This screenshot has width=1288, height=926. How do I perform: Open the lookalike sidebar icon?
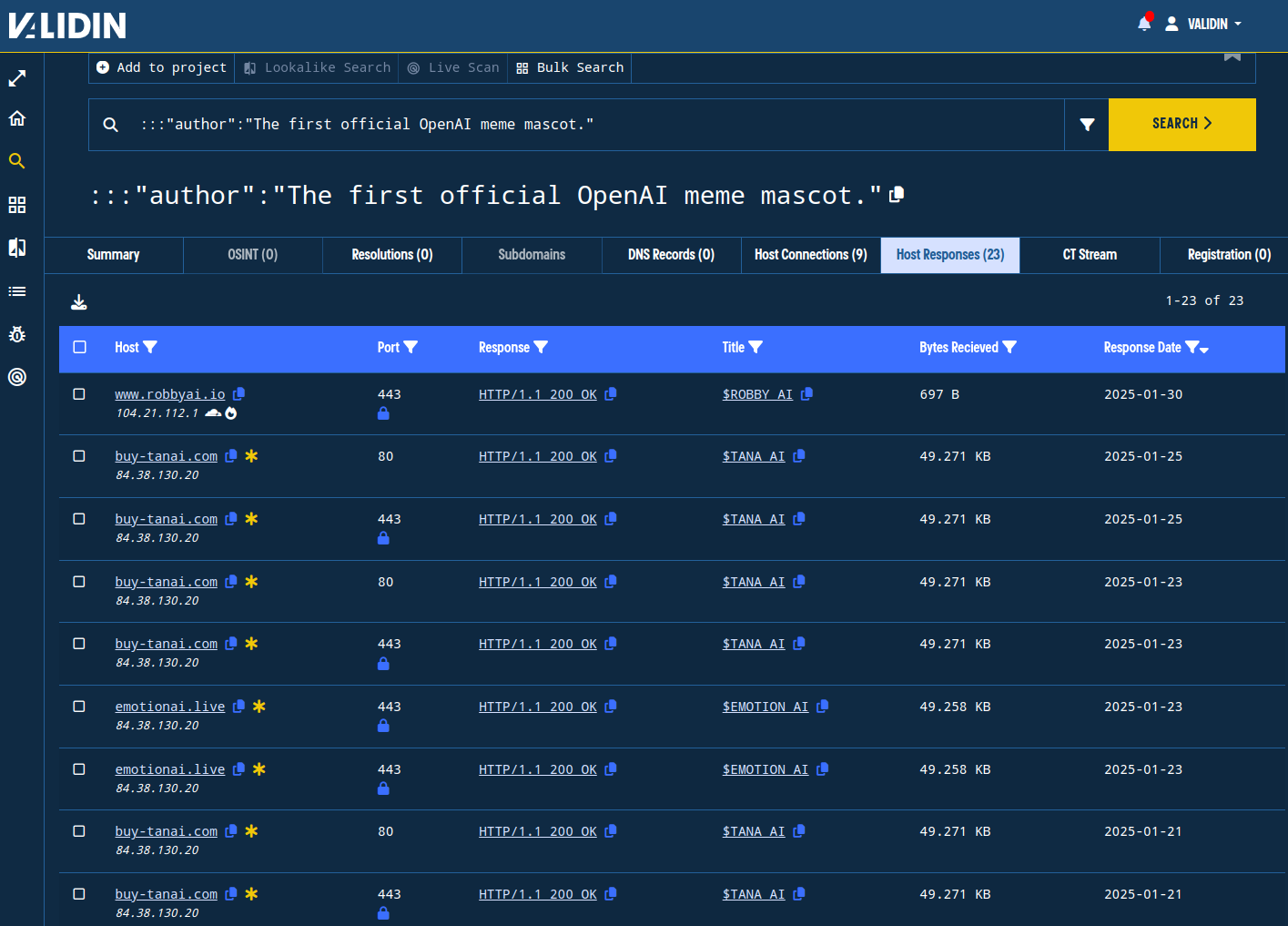coord(17,248)
